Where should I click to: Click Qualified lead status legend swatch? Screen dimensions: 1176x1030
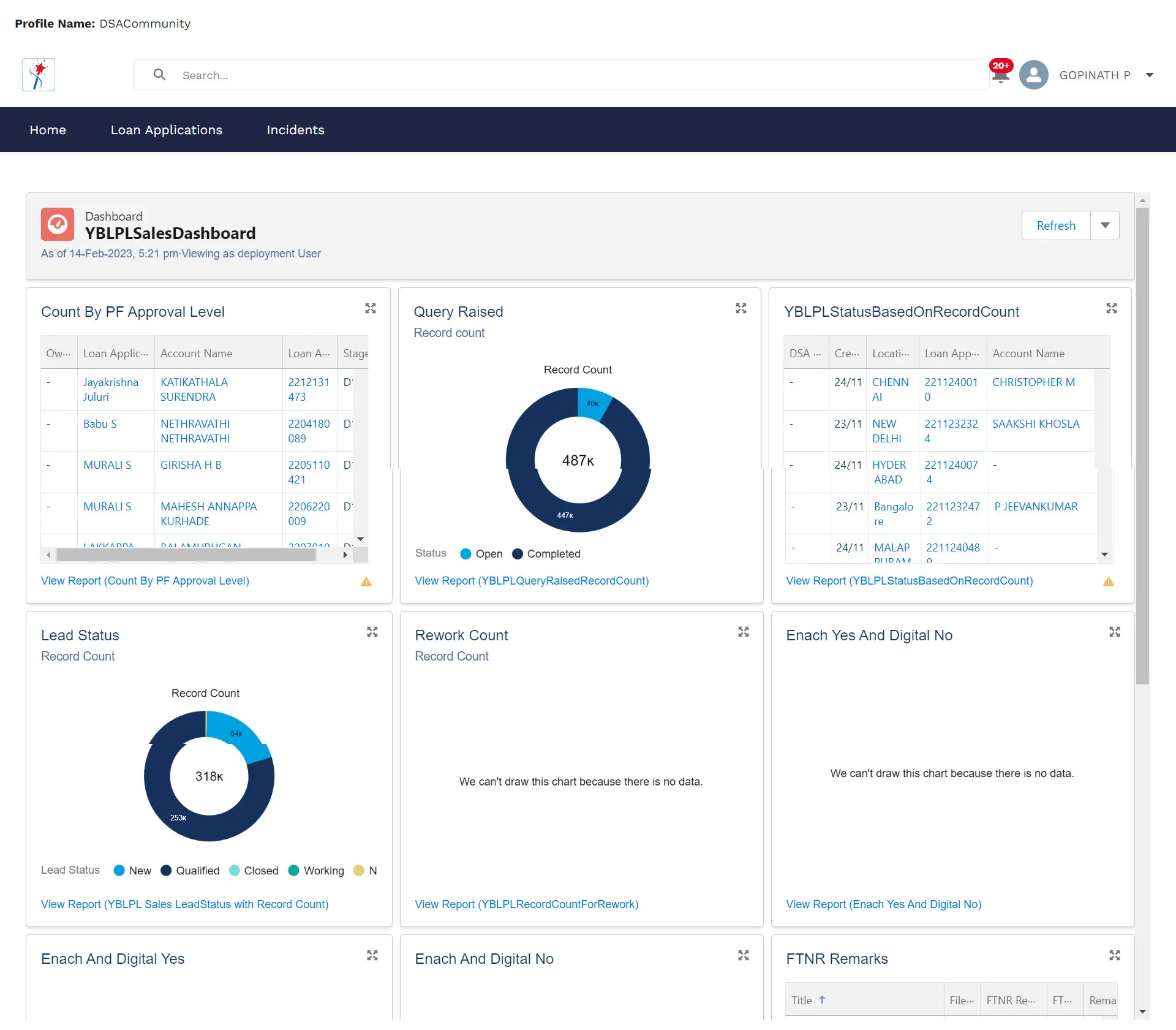[x=166, y=871]
